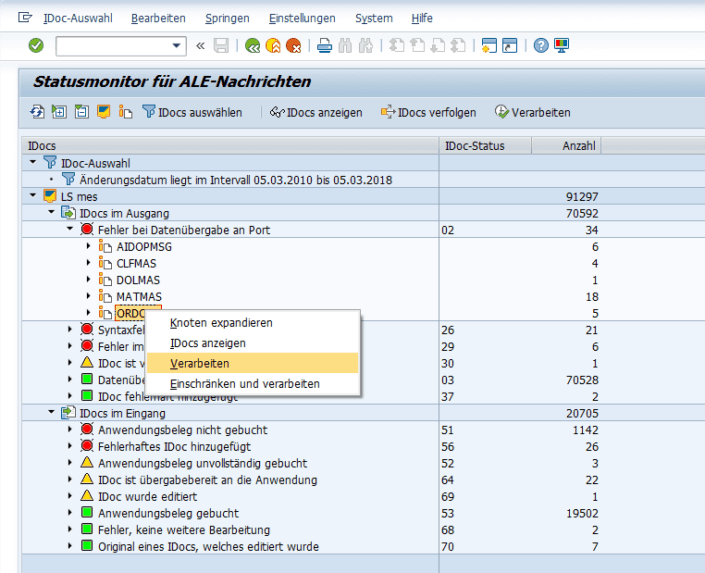The height and width of the screenshot is (573, 705).
Task: Click the red Cancel icon in toolbar
Action: pos(293,46)
